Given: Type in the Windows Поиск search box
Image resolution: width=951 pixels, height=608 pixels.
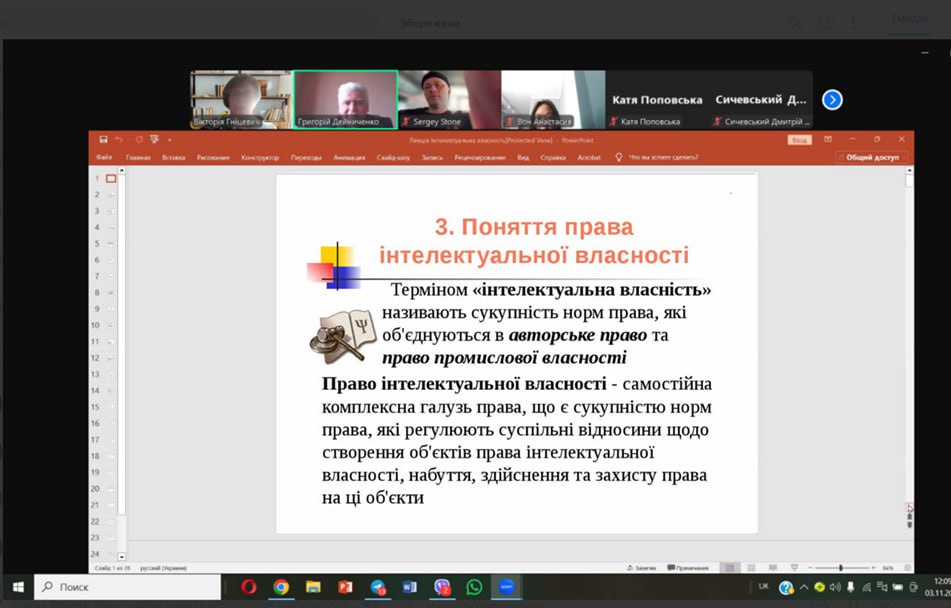Looking at the screenshot, I should 130,587.
